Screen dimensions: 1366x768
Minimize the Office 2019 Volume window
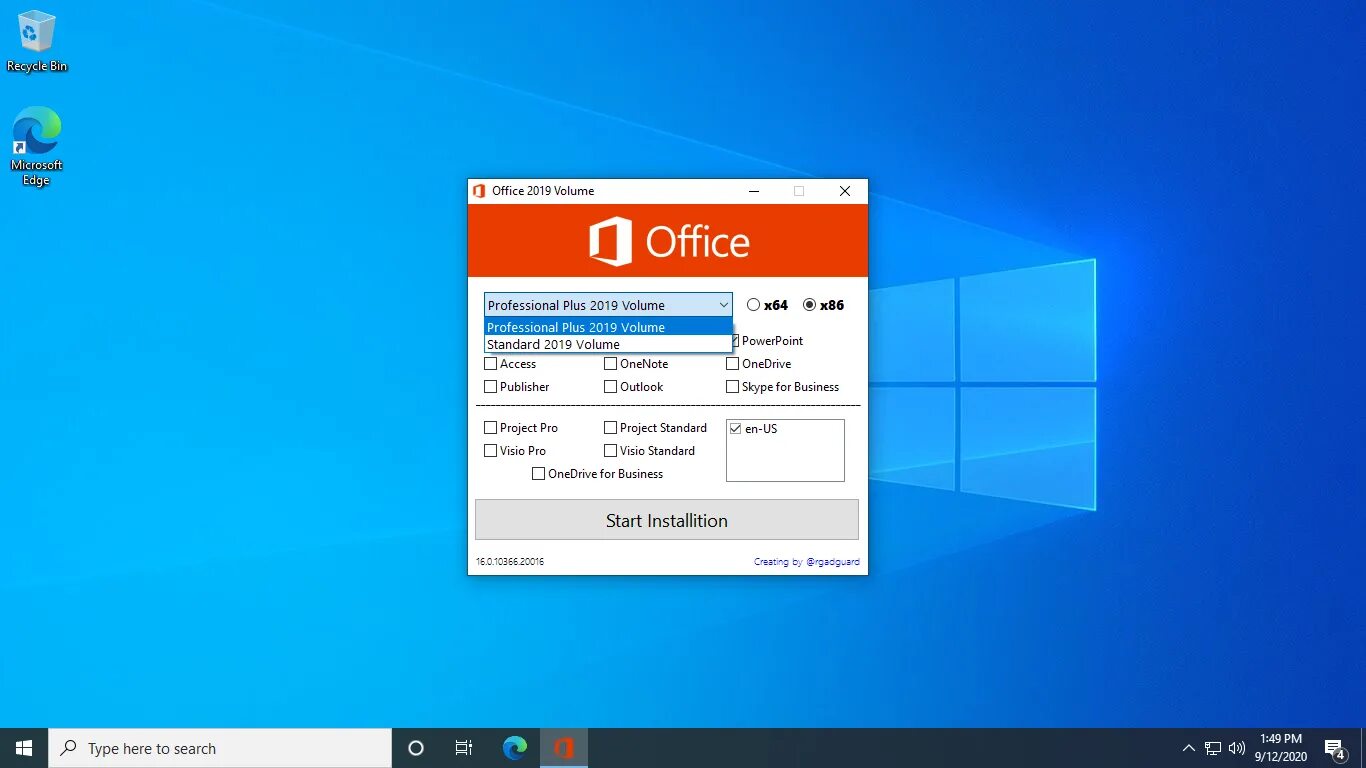click(x=753, y=191)
